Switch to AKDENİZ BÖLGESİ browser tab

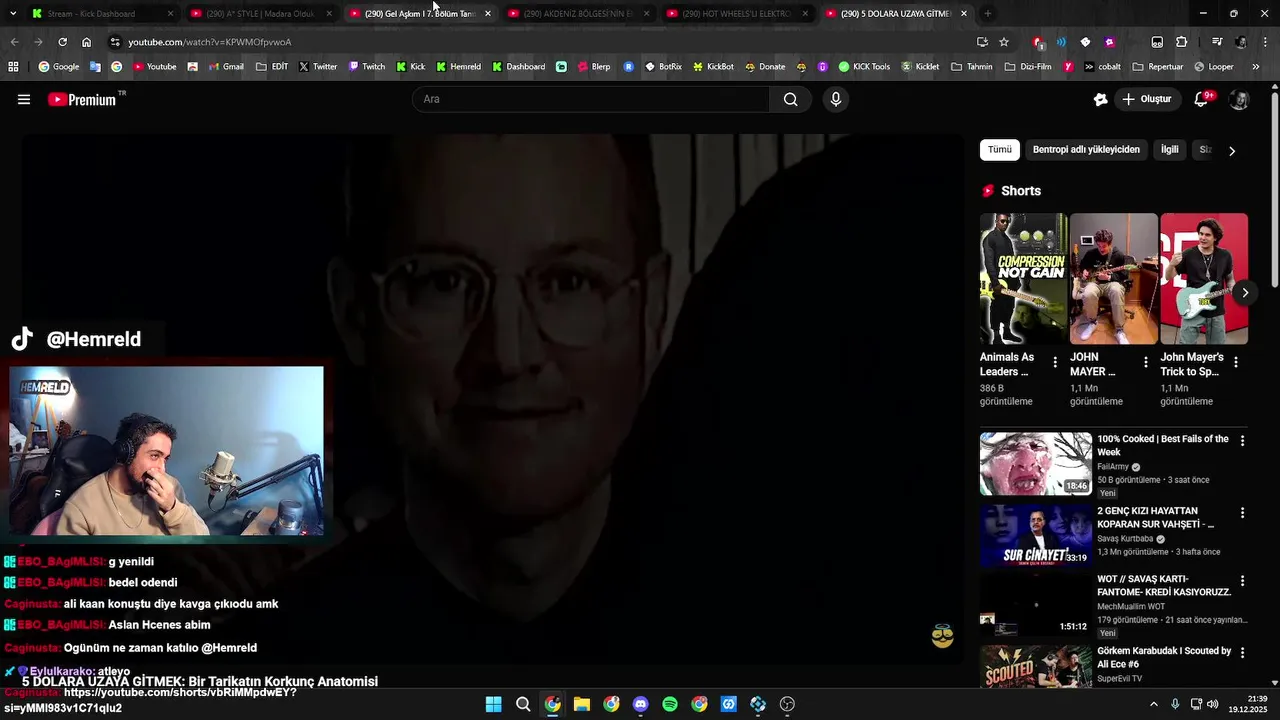[578, 14]
